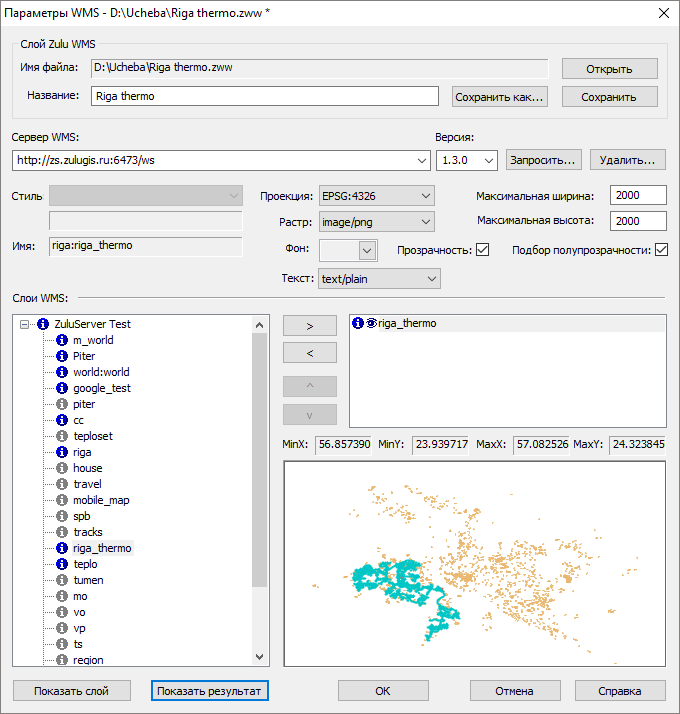Click the Запросить... button
This screenshot has width=680, height=714.
click(x=543, y=160)
